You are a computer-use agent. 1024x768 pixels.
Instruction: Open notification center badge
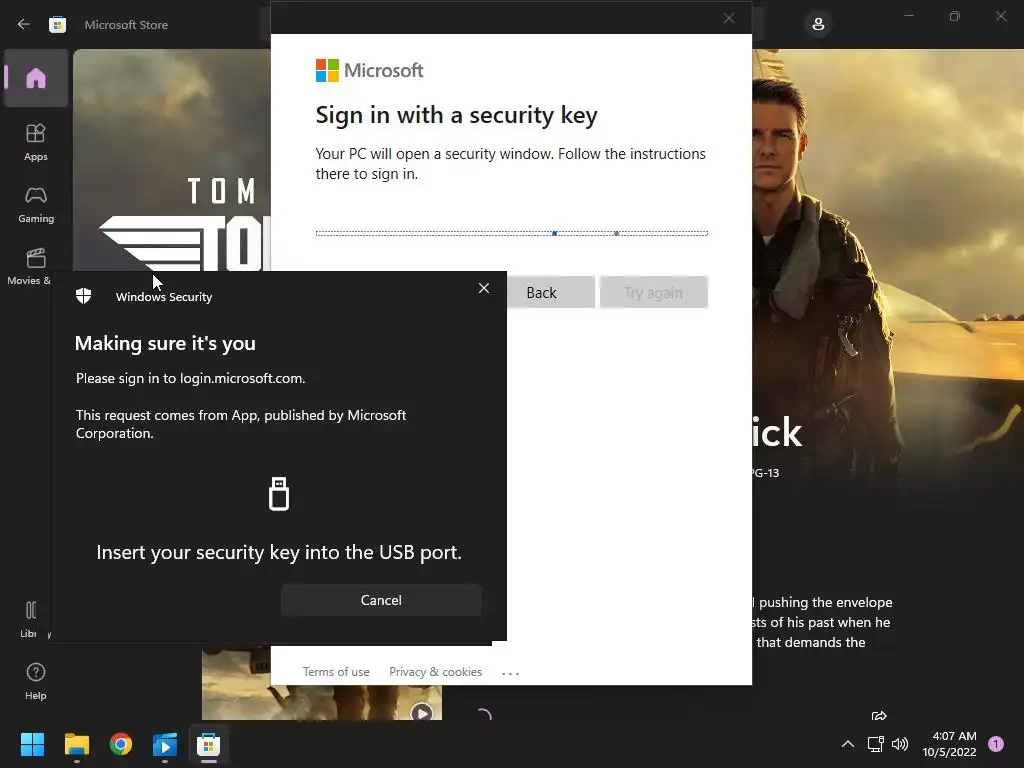pos(995,744)
